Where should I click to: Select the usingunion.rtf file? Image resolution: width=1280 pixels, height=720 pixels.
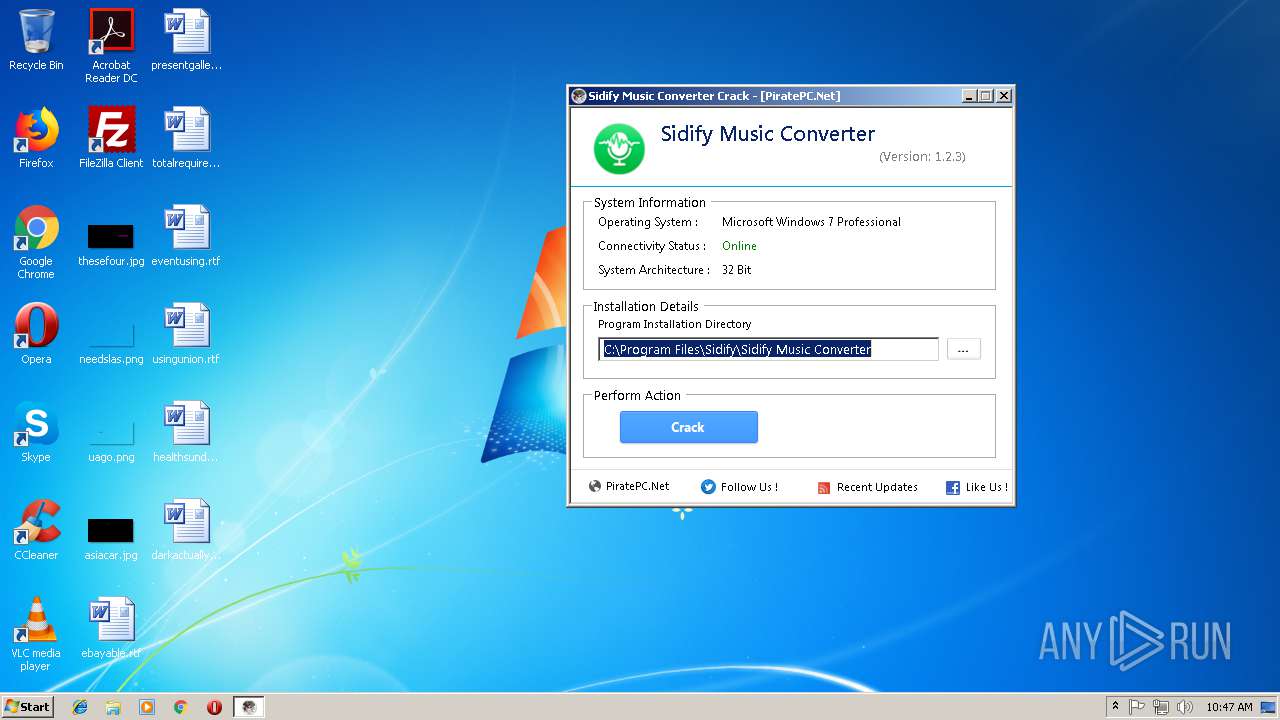coord(186,334)
